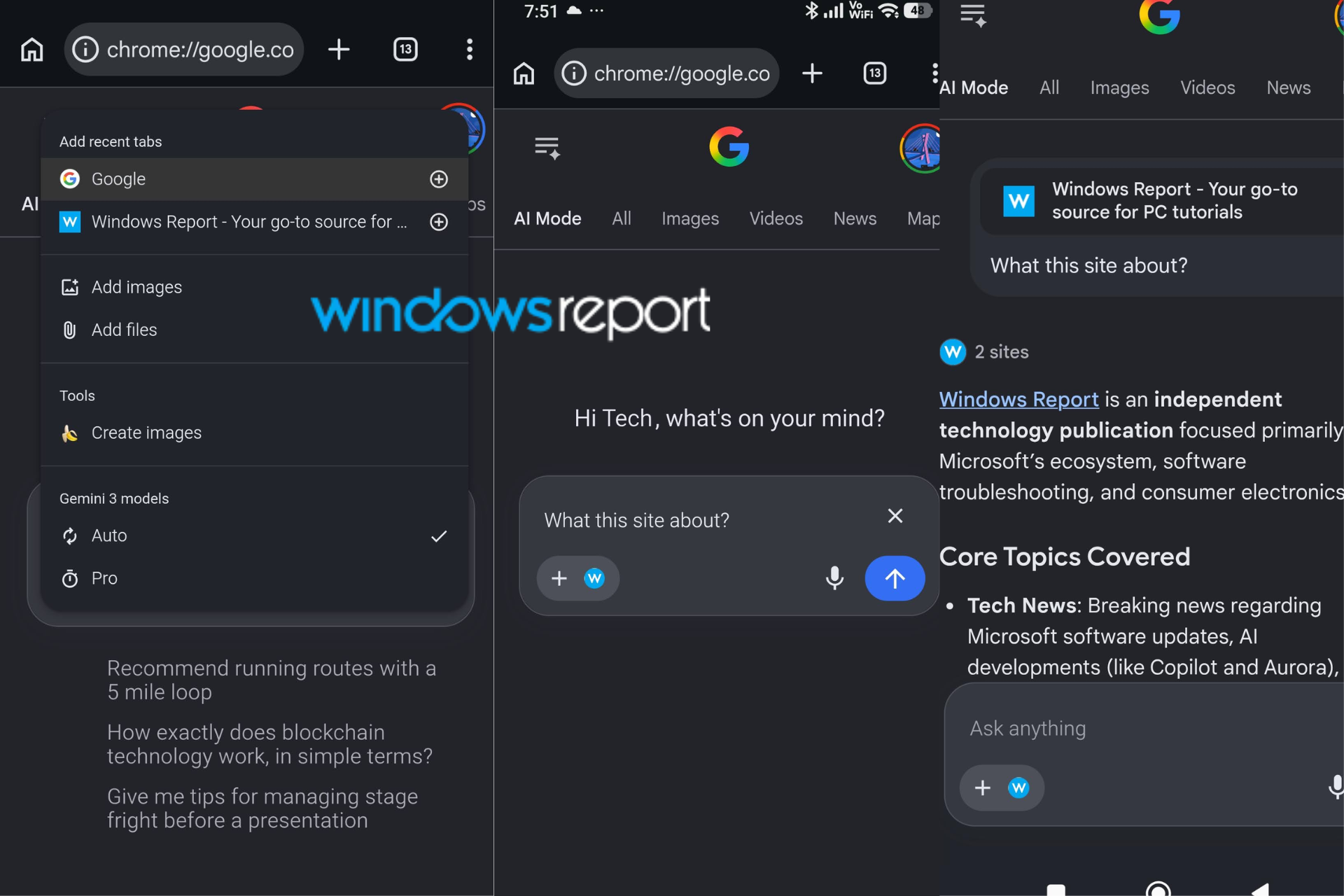Tap suggestion about blockchain technology
Viewport: 1344px width, 896px height.
click(x=269, y=744)
